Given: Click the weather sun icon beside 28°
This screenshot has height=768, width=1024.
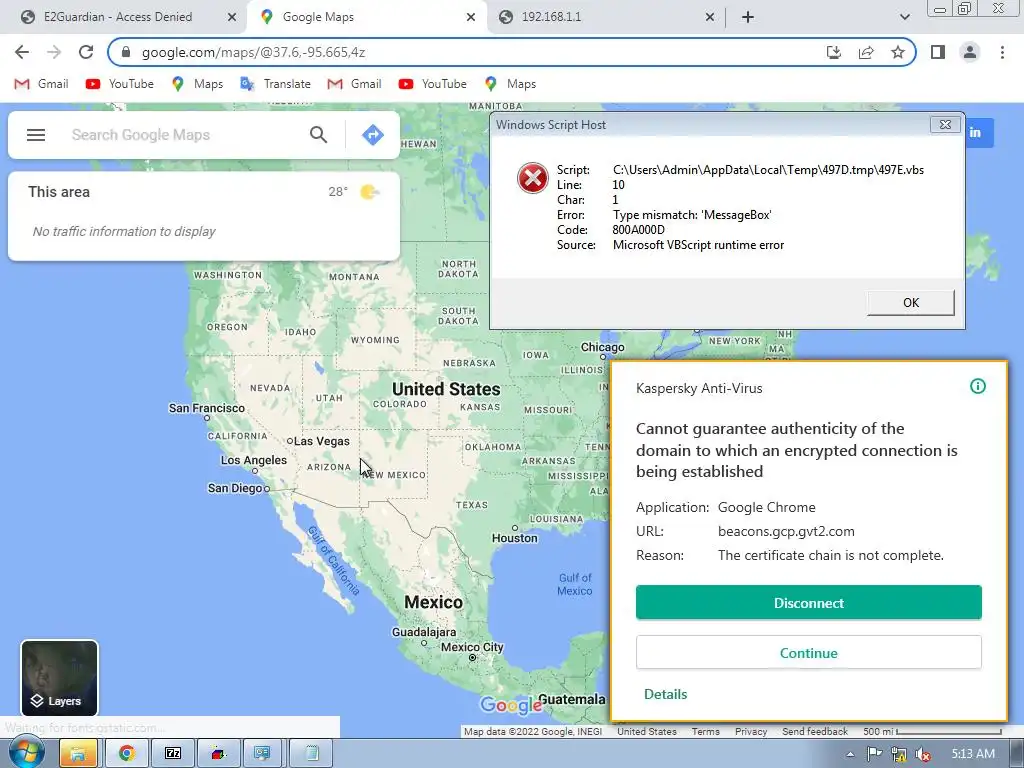Looking at the screenshot, I should (x=370, y=192).
